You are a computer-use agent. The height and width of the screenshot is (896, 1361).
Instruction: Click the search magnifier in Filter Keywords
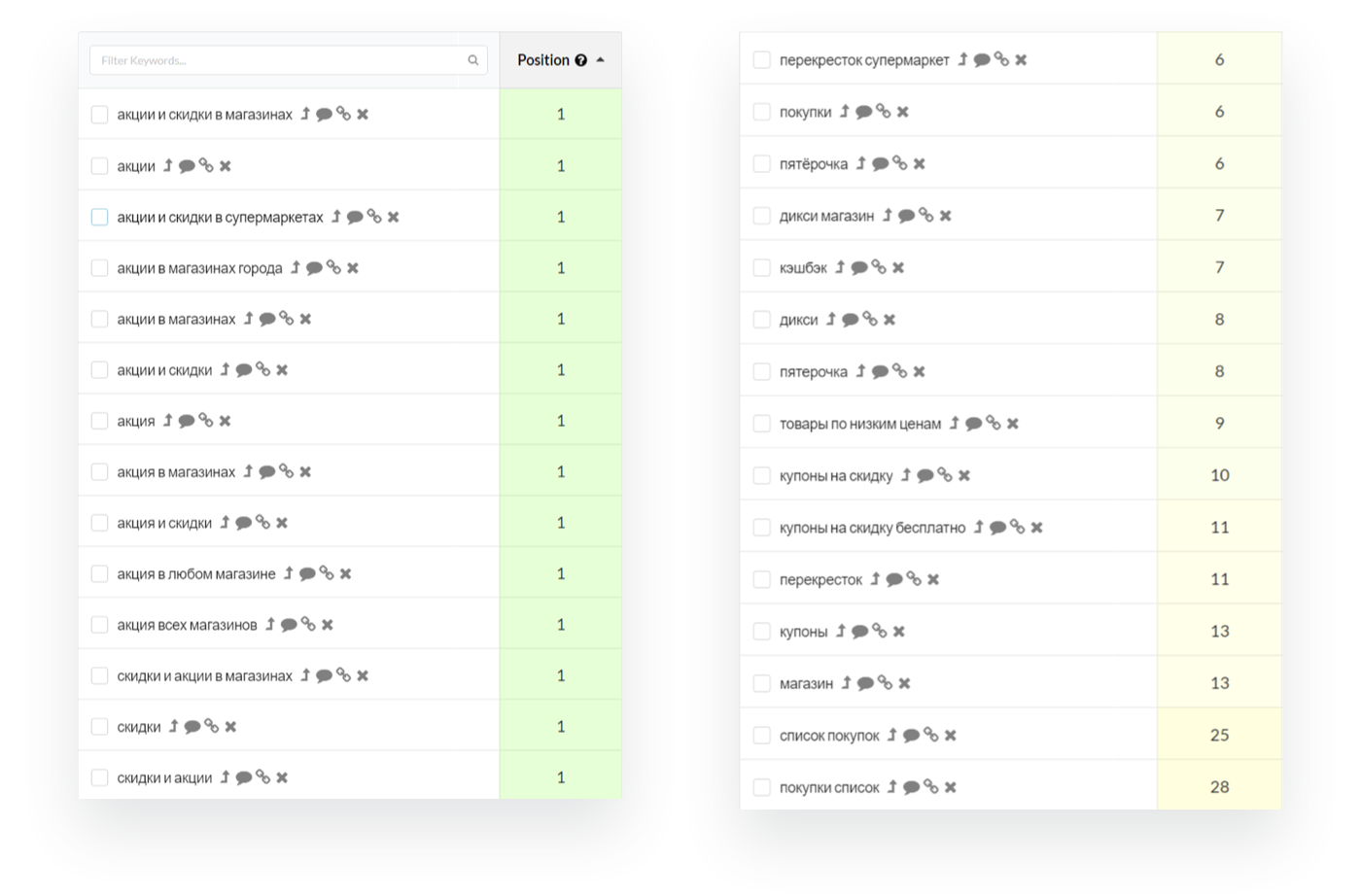click(x=472, y=60)
